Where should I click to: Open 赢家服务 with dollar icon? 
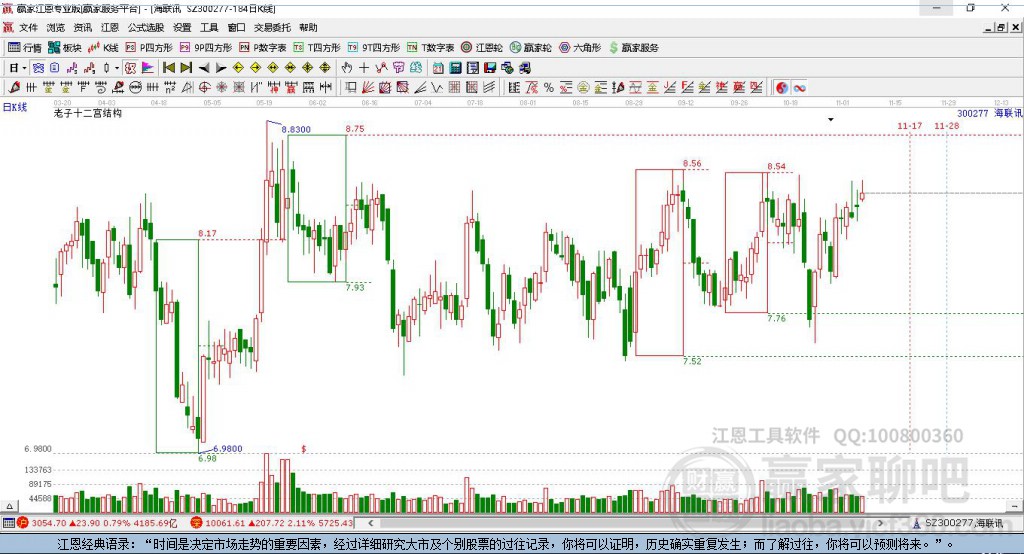pos(633,48)
